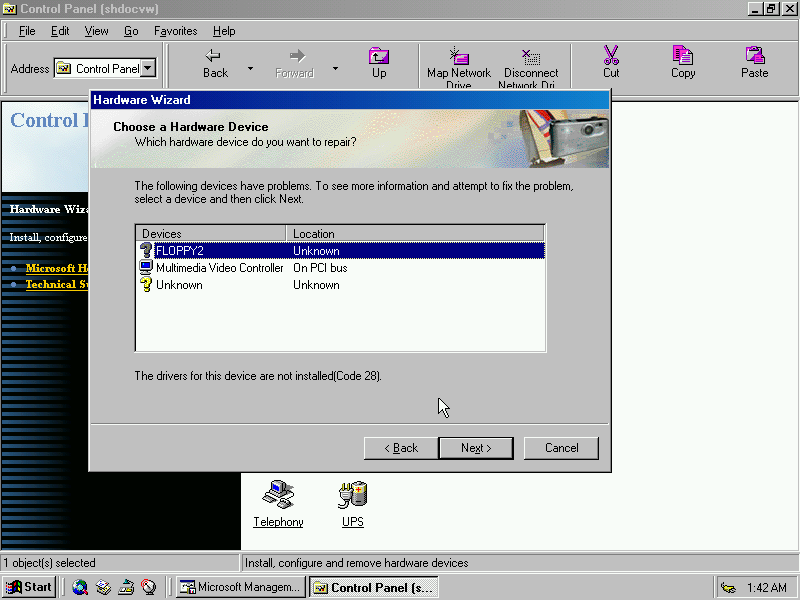Viewport: 800px width, 600px height.
Task: Click the Back arrow toolbar icon
Action: click(214, 56)
